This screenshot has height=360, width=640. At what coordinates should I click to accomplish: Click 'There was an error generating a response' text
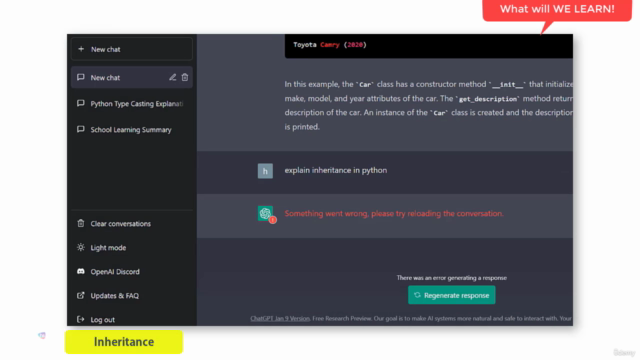451,278
